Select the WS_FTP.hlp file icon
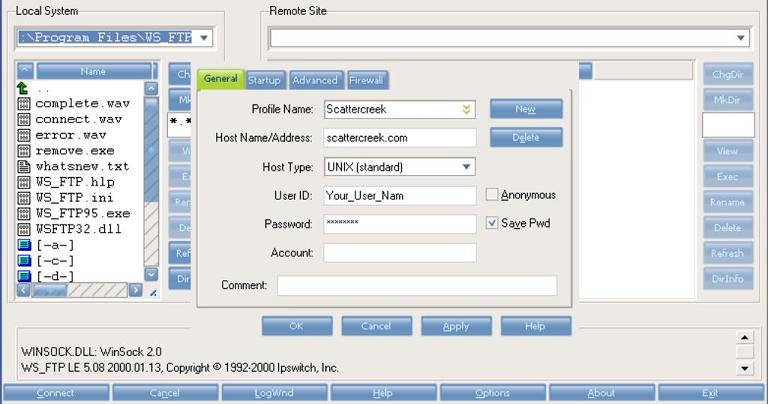 coord(24,182)
